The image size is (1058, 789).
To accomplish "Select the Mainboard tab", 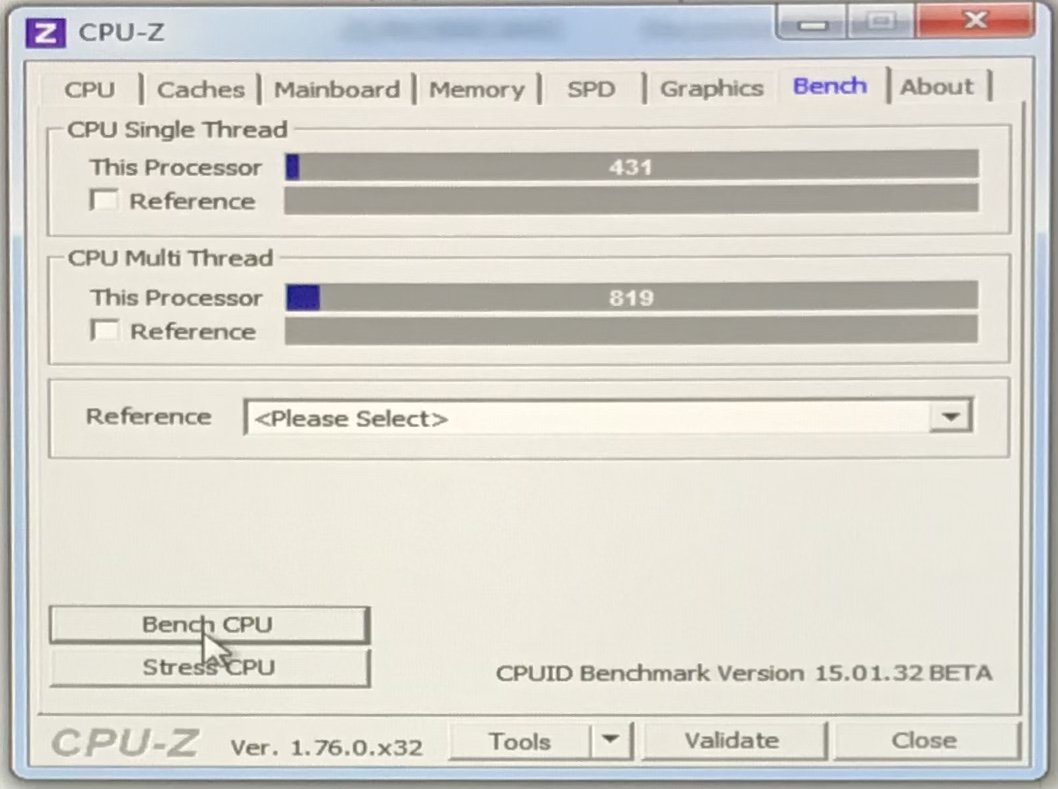I will 336,89.
